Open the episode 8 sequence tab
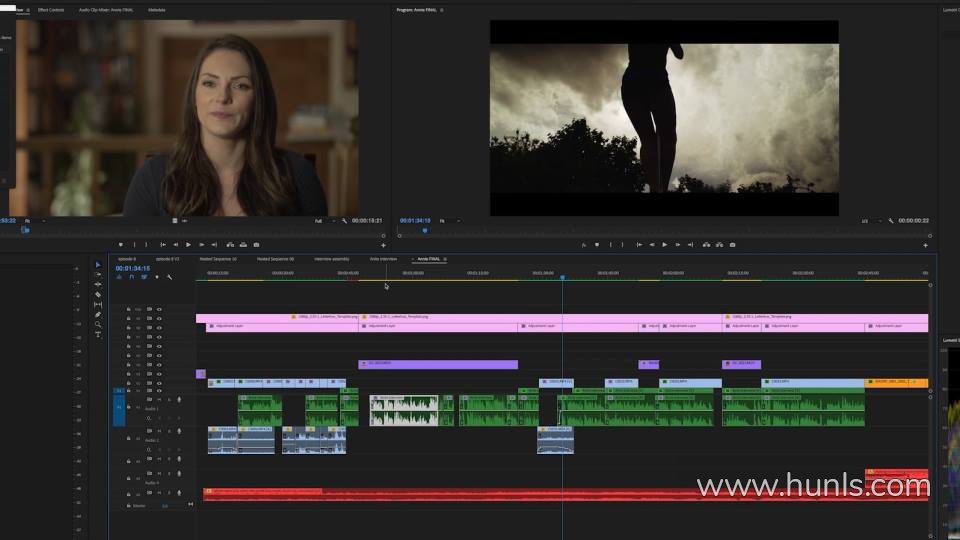Viewport: 960px width, 540px height. click(x=127, y=259)
